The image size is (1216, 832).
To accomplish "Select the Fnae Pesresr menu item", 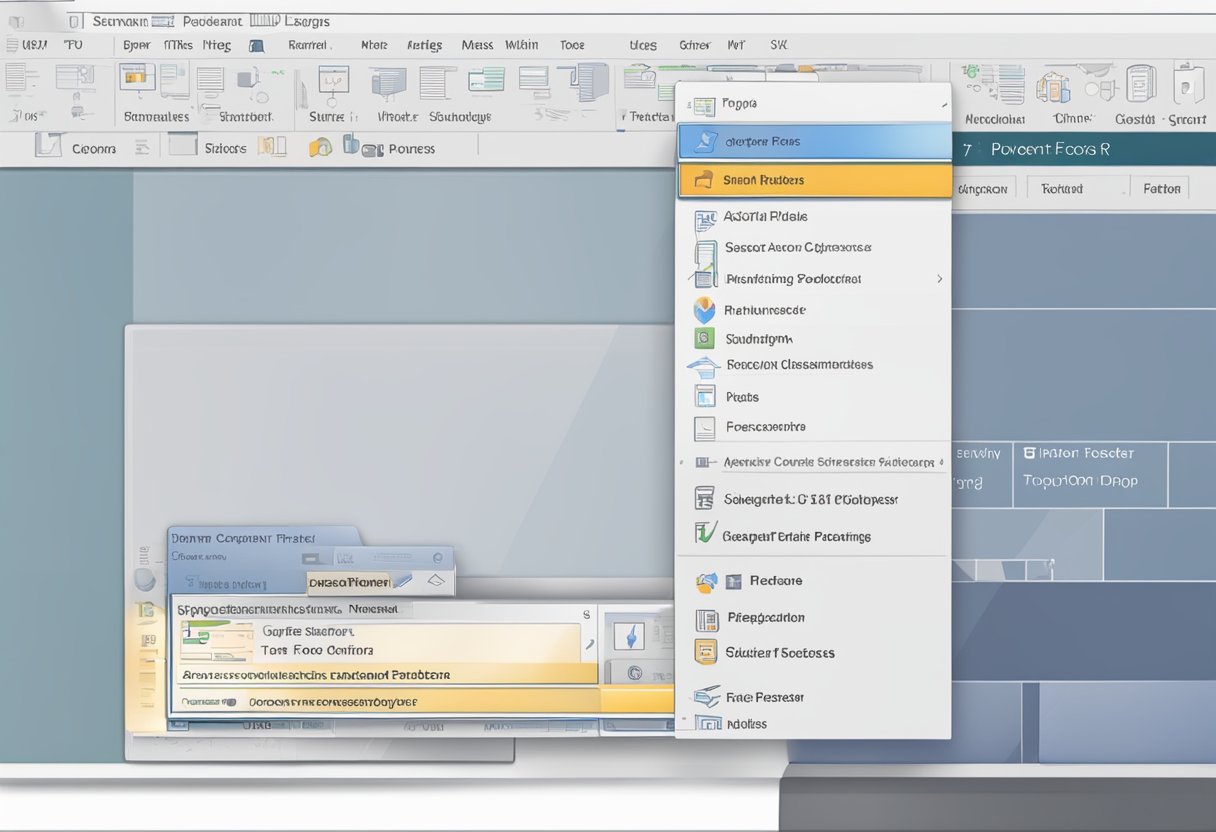I will [765, 697].
